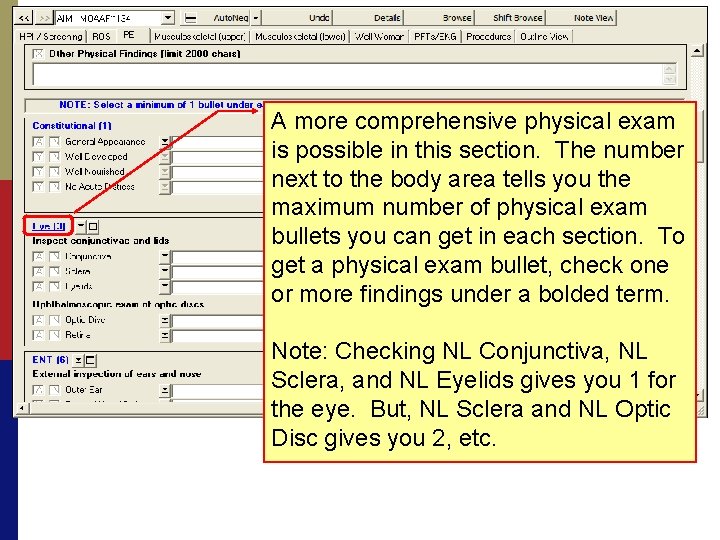Click the horizontal bar icon beside AutoNeg
This screenshot has height=540, width=720.
pos(190,18)
